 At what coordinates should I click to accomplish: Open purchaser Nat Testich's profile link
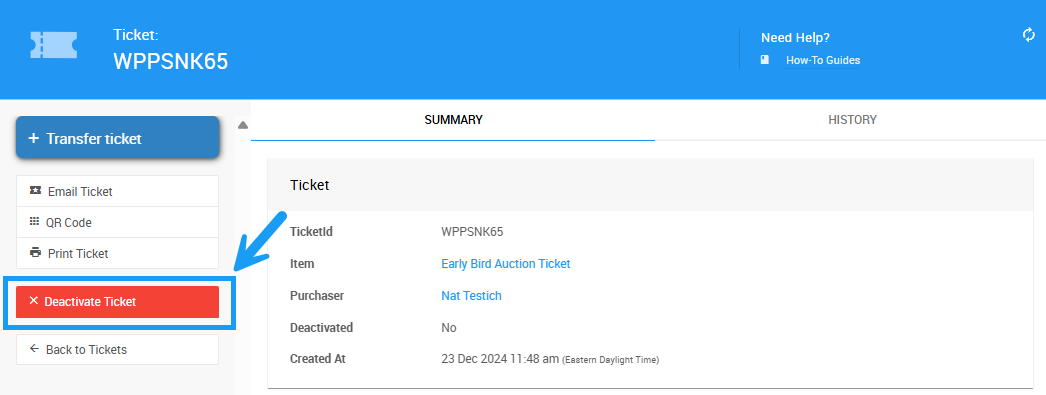pyautogui.click(x=471, y=296)
